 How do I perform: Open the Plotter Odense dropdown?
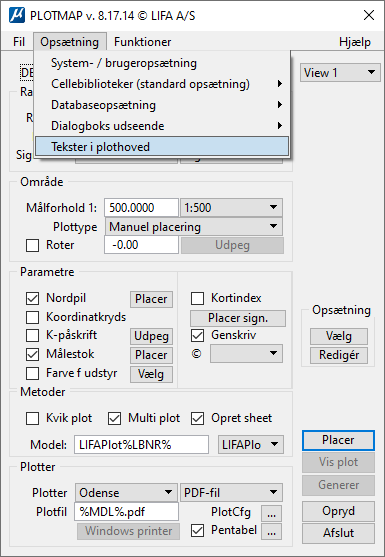pos(126,493)
